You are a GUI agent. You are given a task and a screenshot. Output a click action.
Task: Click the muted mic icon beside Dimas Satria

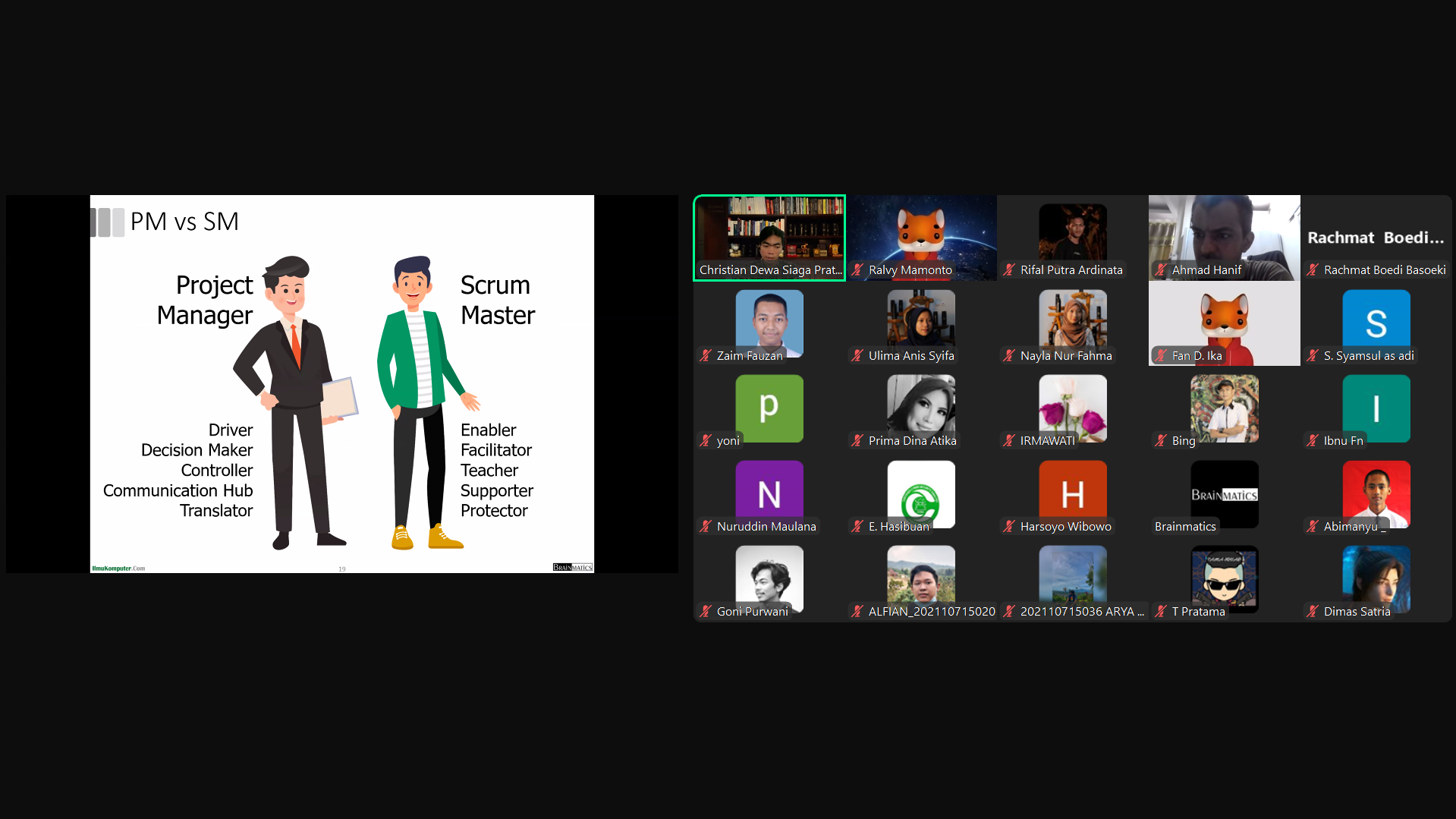tap(1313, 612)
